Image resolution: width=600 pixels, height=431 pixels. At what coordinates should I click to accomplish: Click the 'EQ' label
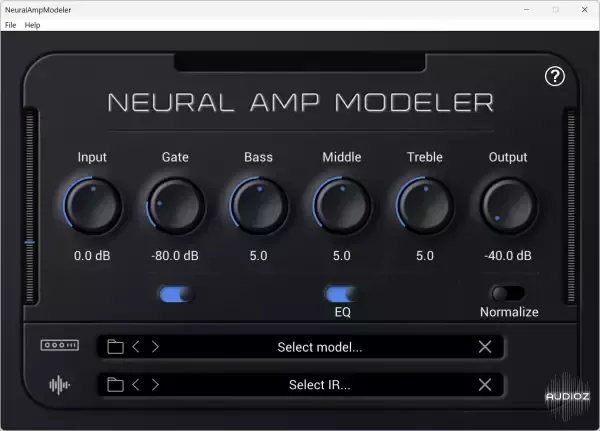[342, 312]
